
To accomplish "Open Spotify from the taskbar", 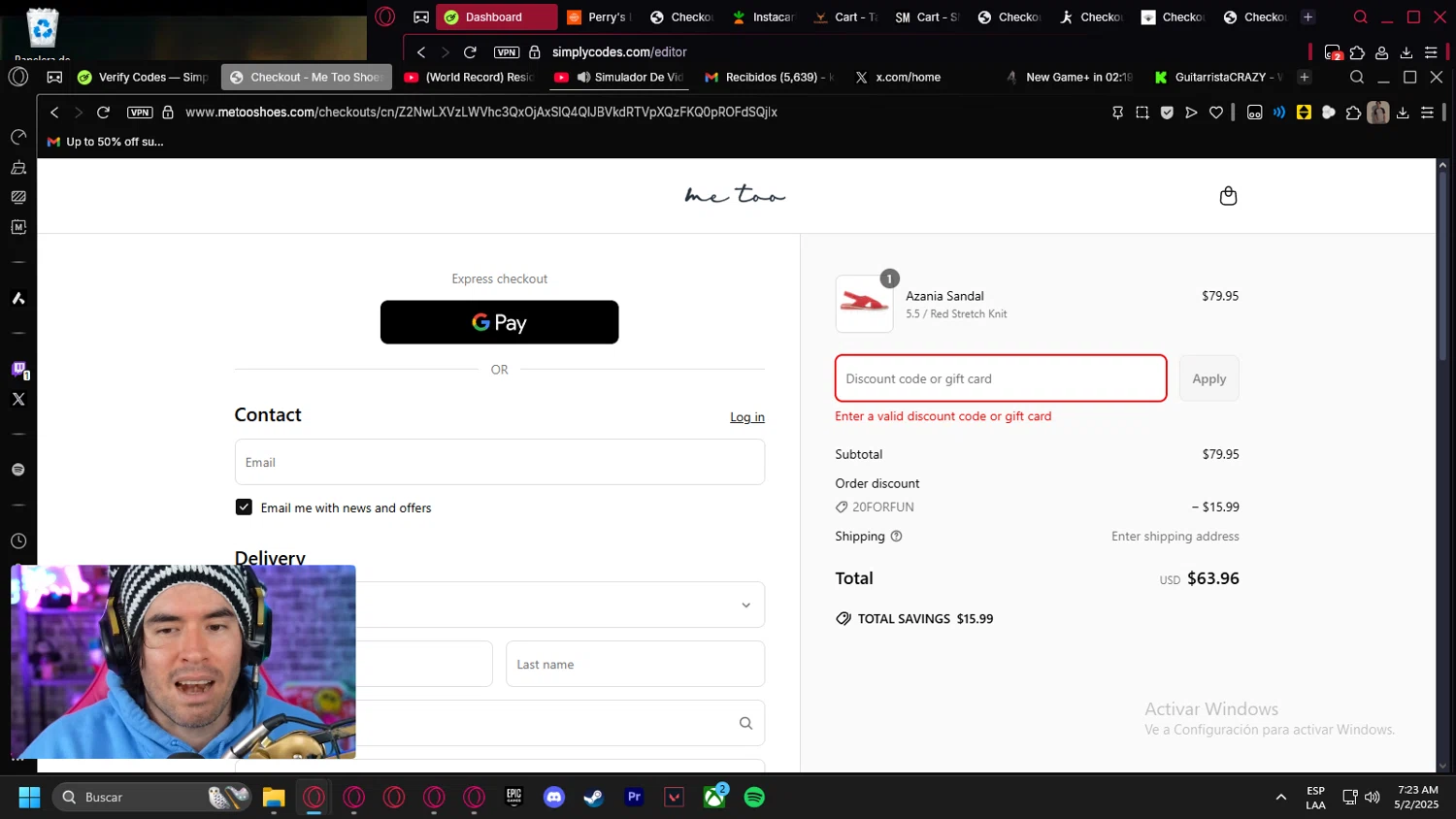I will [x=754, y=798].
